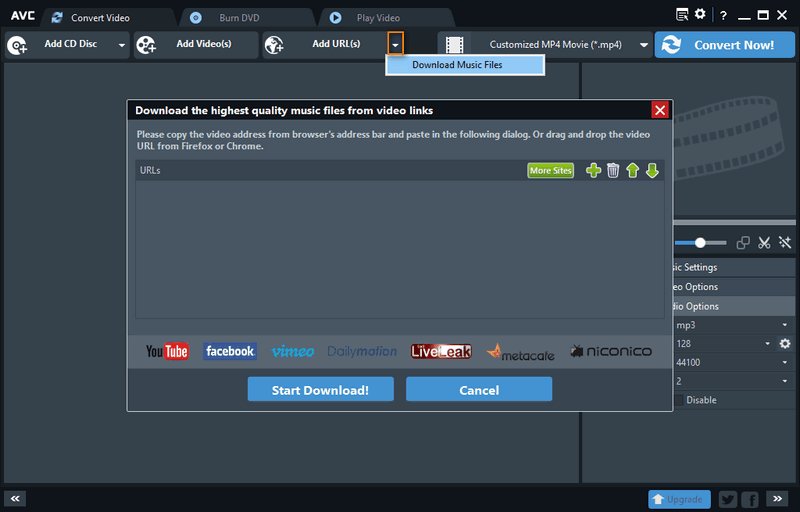The image size is (800, 512).
Task: Click the green plus add URL icon
Action: [593, 170]
